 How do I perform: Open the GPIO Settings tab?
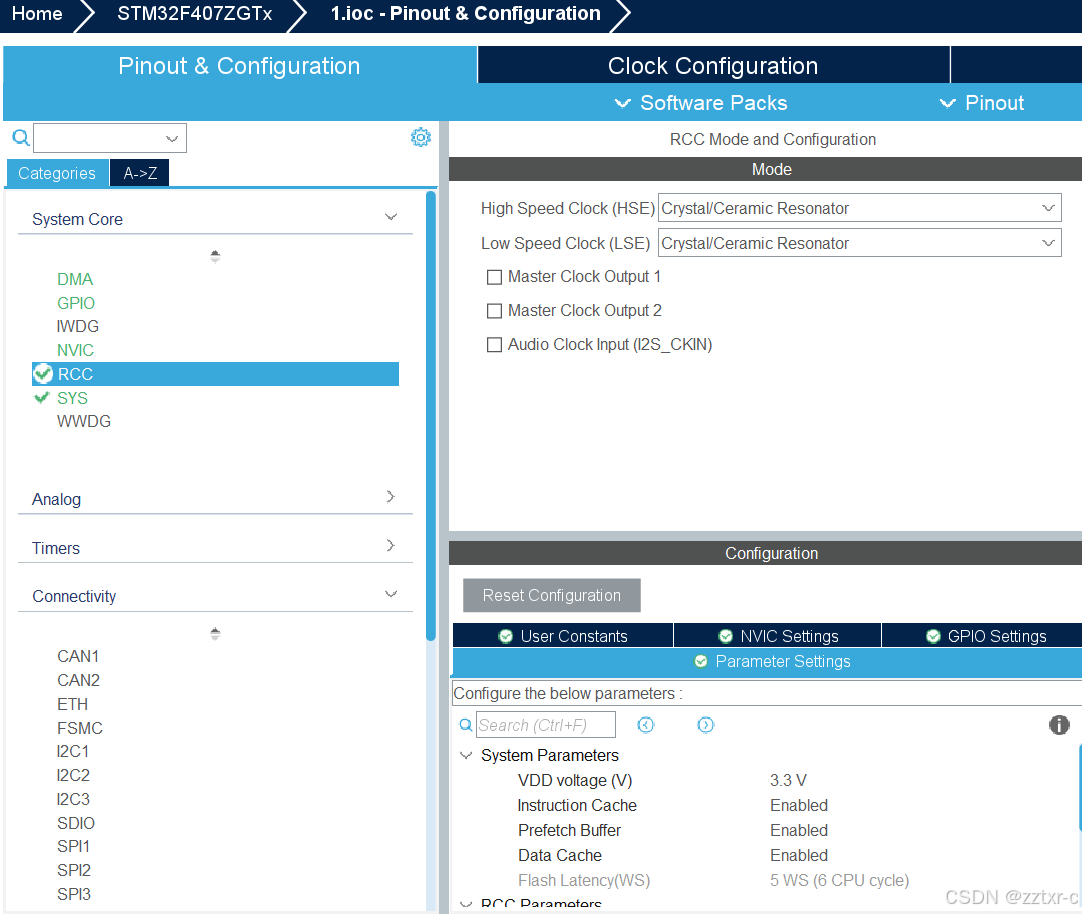[982, 636]
